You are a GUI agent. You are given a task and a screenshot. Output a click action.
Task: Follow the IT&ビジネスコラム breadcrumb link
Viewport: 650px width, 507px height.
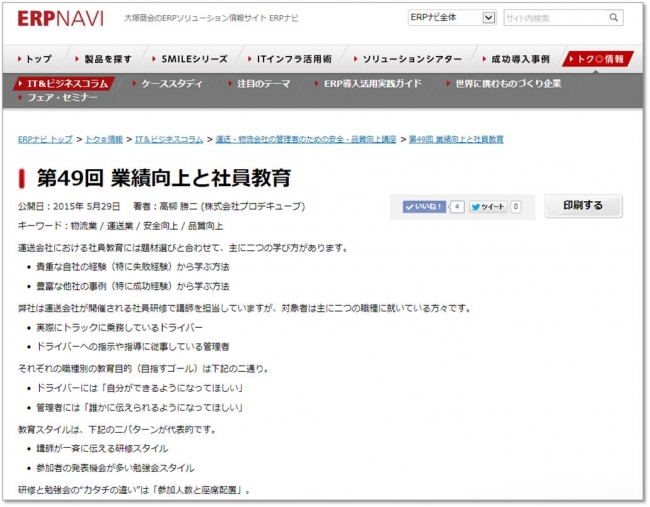coord(169,139)
